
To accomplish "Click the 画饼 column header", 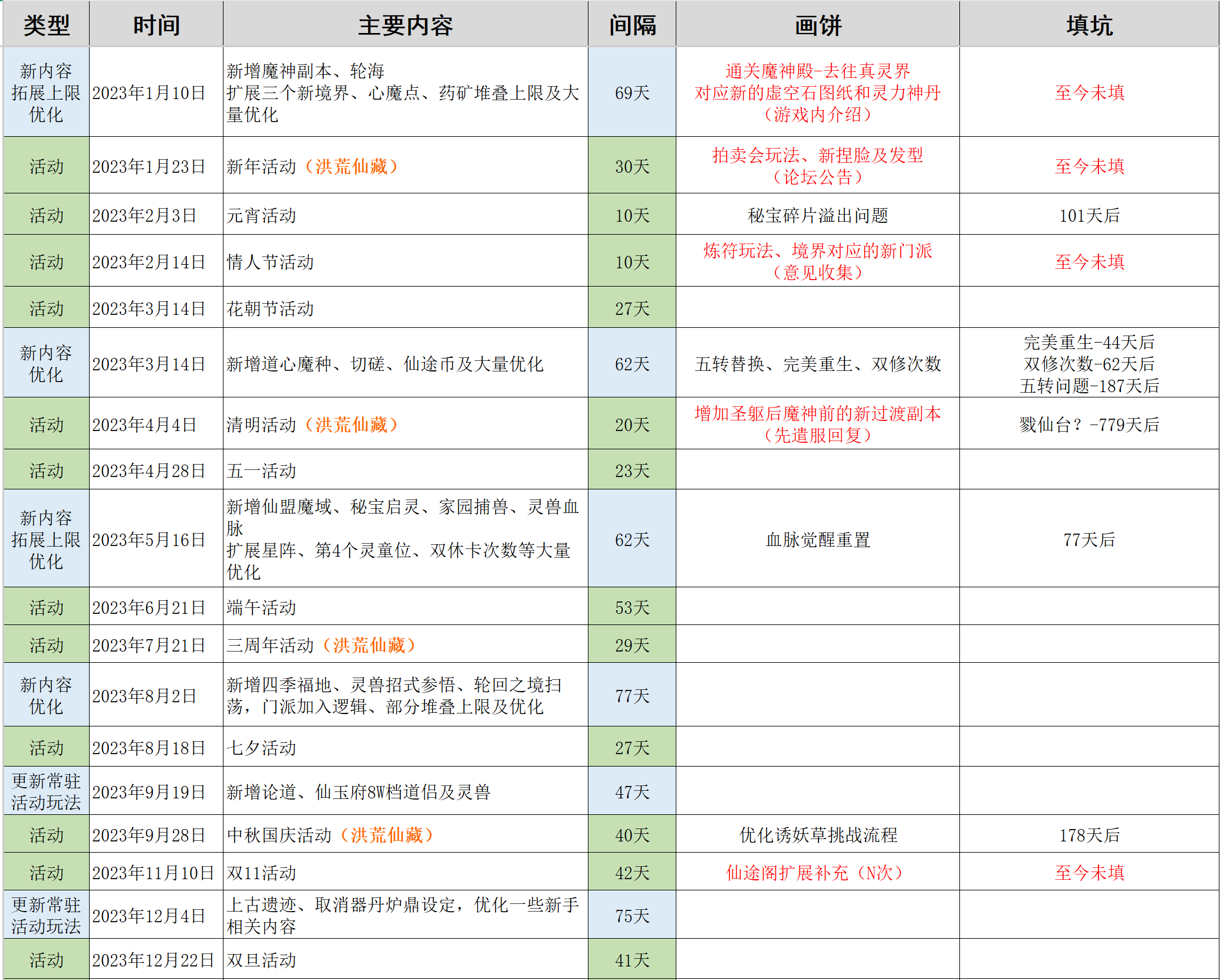I will [818, 24].
